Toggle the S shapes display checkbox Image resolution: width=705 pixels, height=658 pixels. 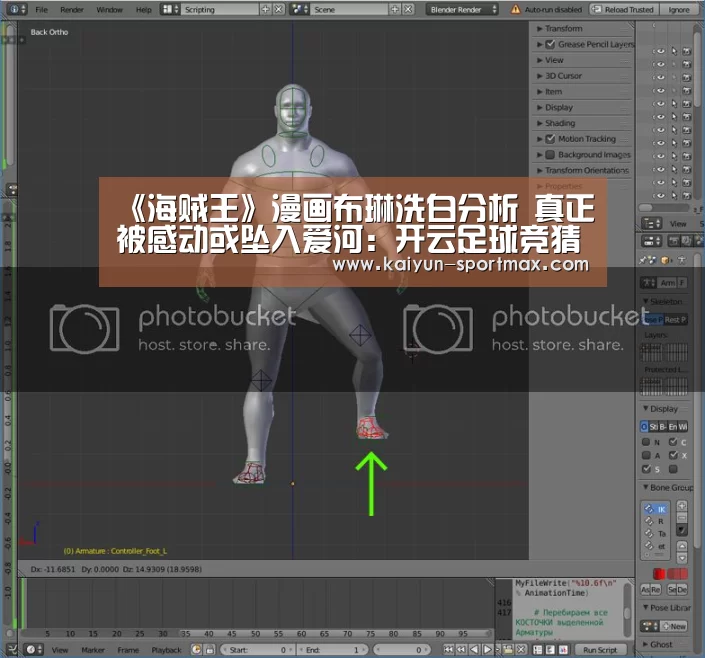point(646,469)
